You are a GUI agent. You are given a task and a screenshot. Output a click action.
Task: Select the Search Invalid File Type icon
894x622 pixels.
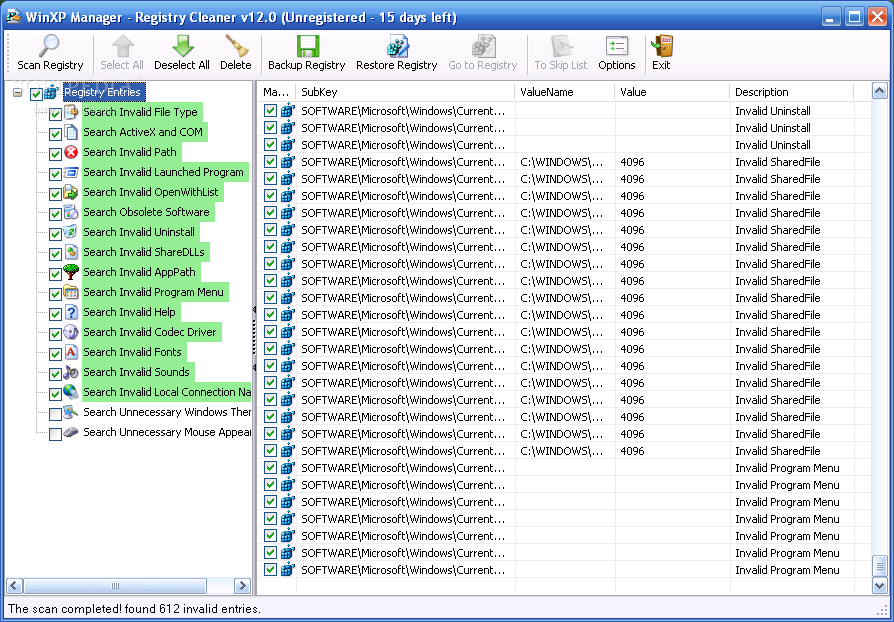[x=71, y=112]
